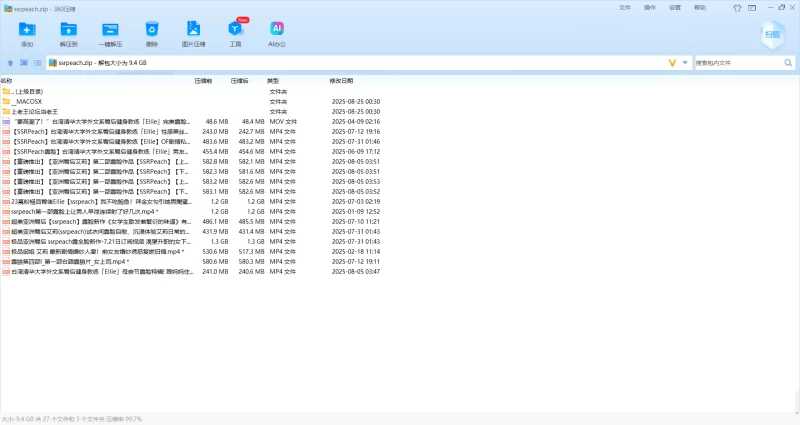The image size is (800, 425).
Task: Click the 582.3 MB size cell
Action: 215,171
